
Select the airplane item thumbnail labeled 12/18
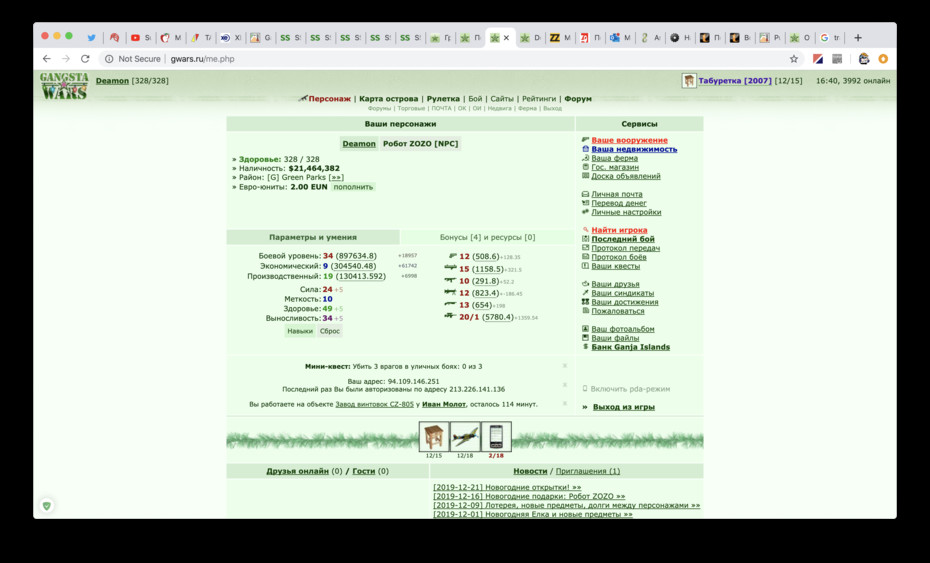point(465,437)
